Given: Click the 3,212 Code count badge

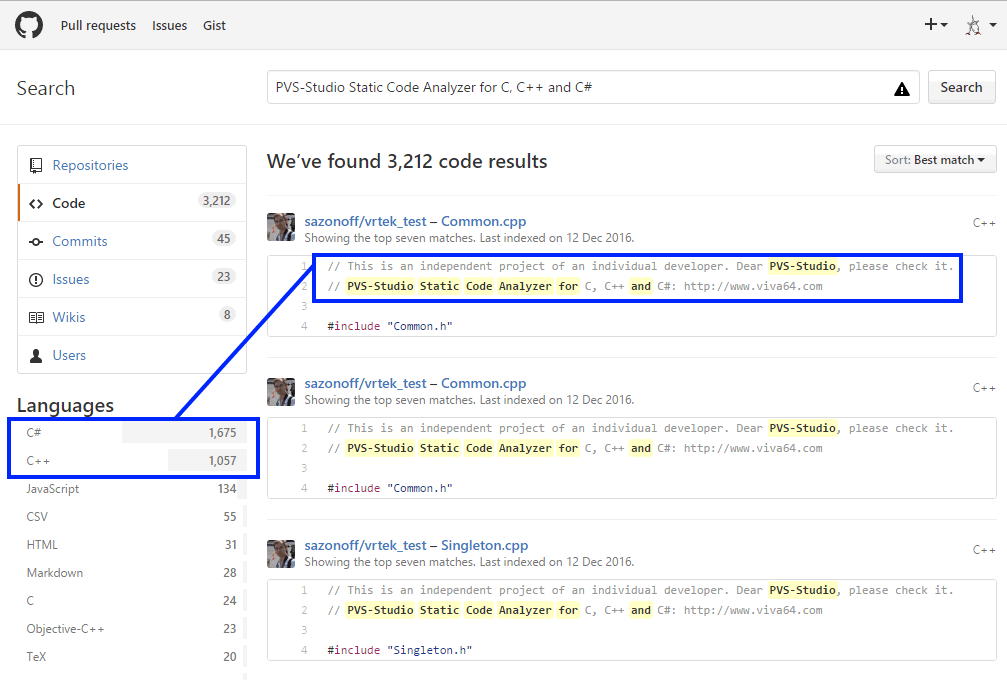Looking at the screenshot, I should pos(216,201).
